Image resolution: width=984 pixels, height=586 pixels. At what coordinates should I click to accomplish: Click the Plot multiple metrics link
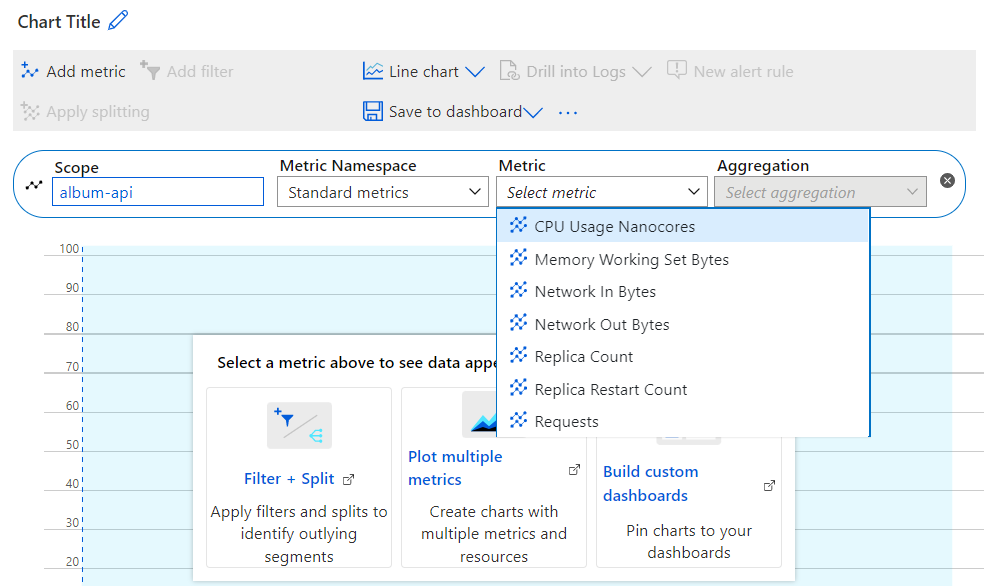pos(455,468)
